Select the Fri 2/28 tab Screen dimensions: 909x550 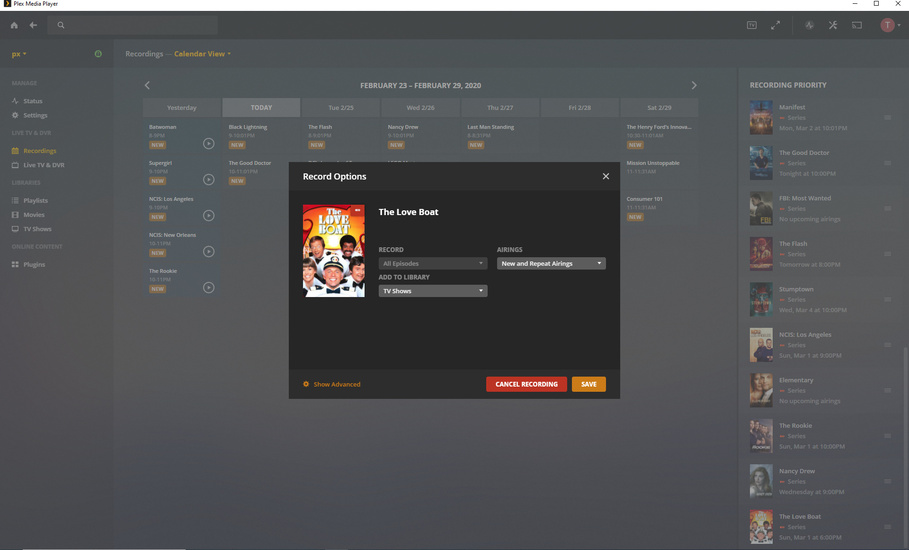click(580, 108)
